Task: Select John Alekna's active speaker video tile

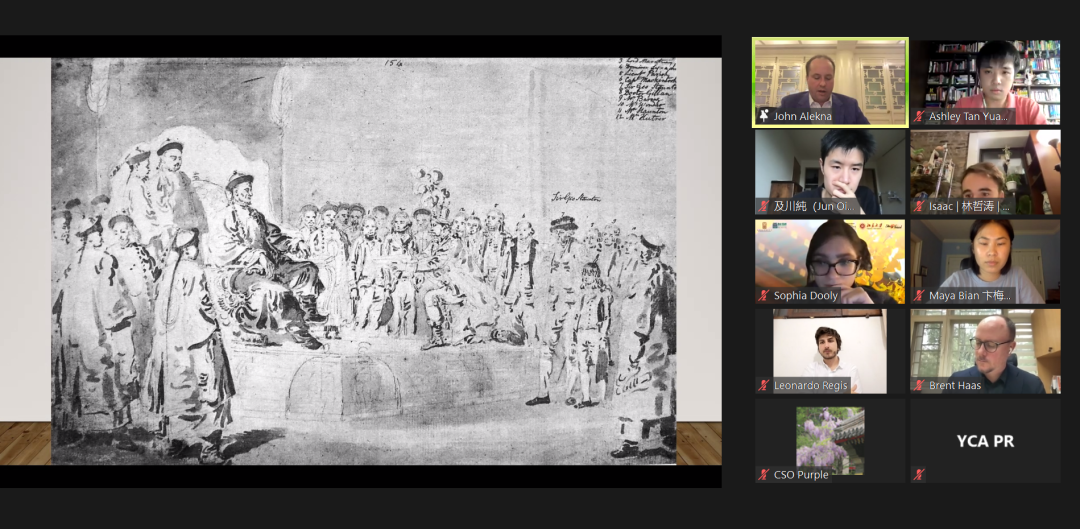Action: (x=830, y=83)
